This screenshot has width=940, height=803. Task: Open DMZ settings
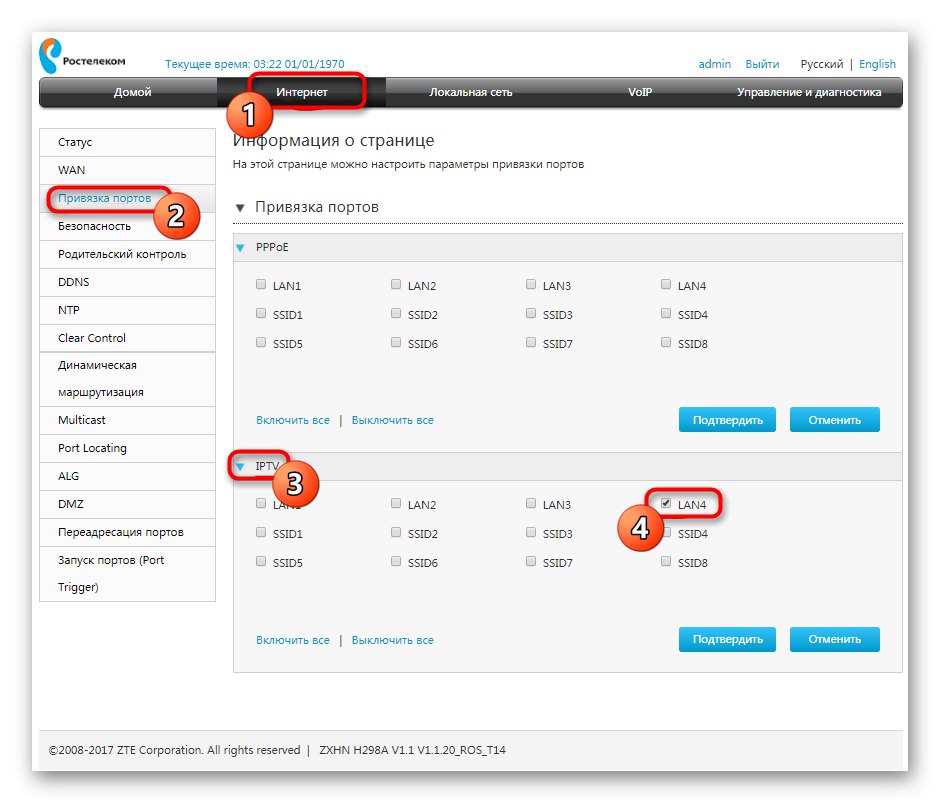(x=127, y=504)
